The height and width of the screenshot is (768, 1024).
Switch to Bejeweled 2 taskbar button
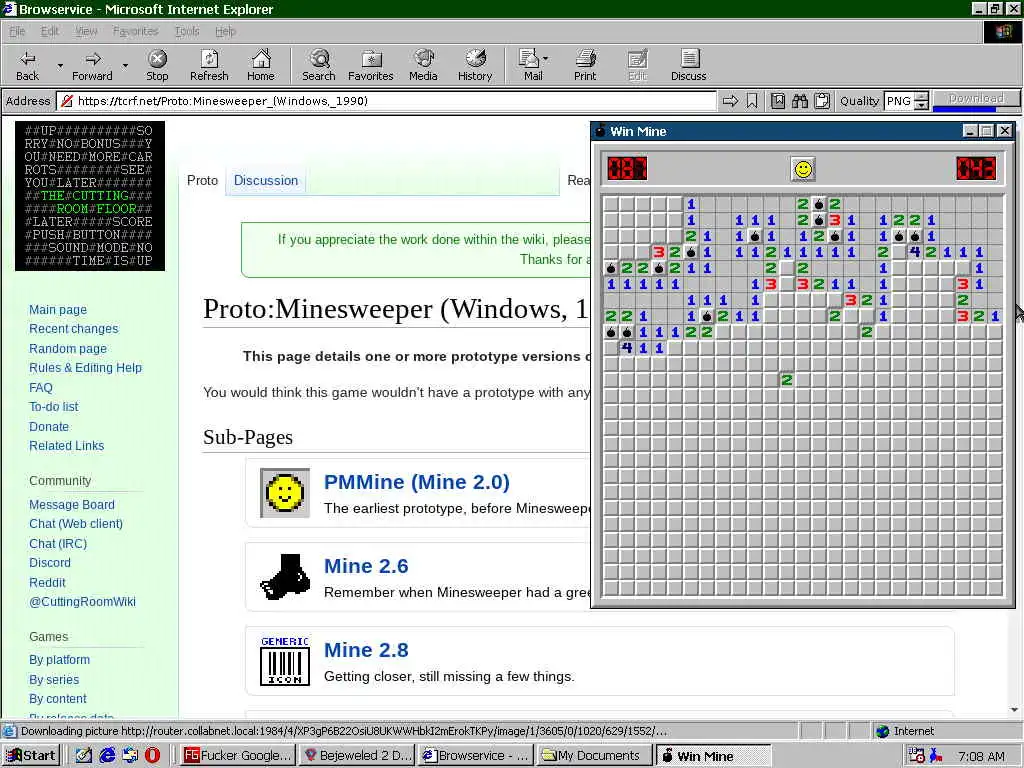click(357, 756)
